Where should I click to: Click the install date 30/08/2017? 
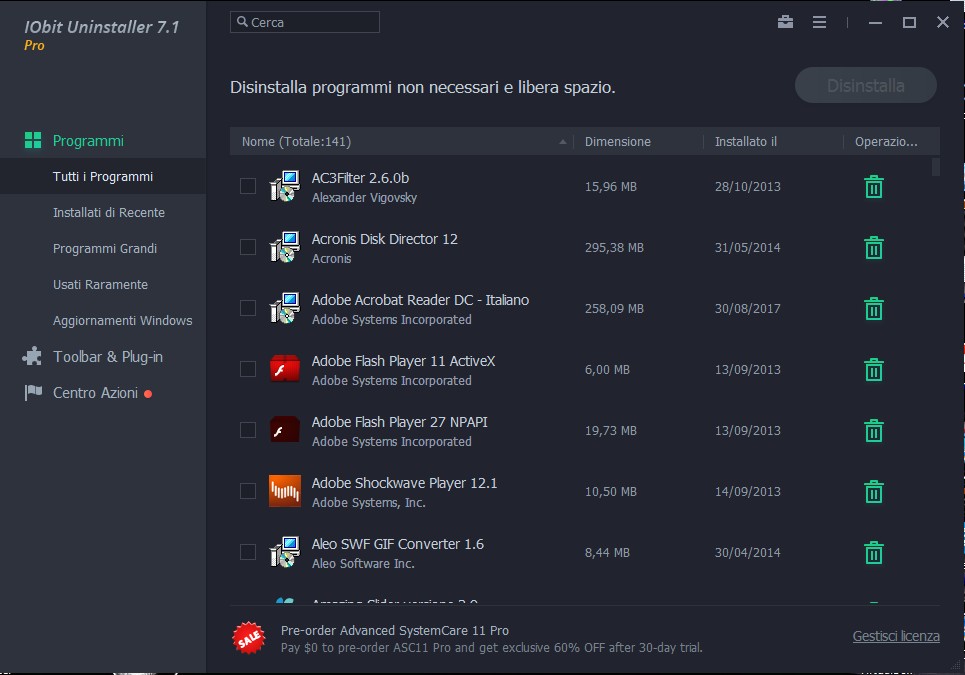point(747,308)
